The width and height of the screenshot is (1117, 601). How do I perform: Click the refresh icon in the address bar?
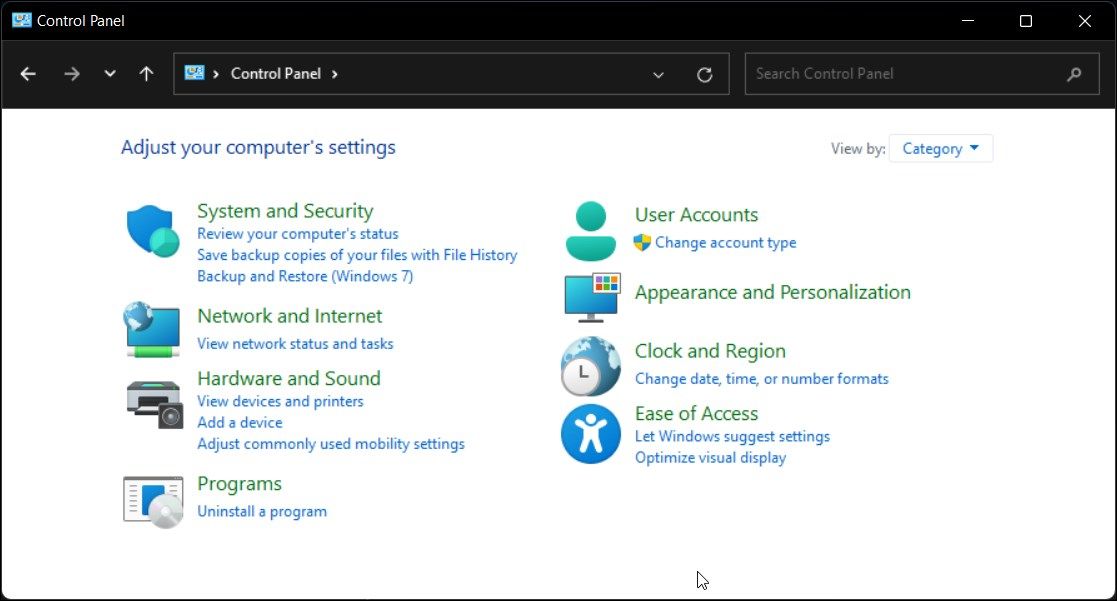coord(704,73)
